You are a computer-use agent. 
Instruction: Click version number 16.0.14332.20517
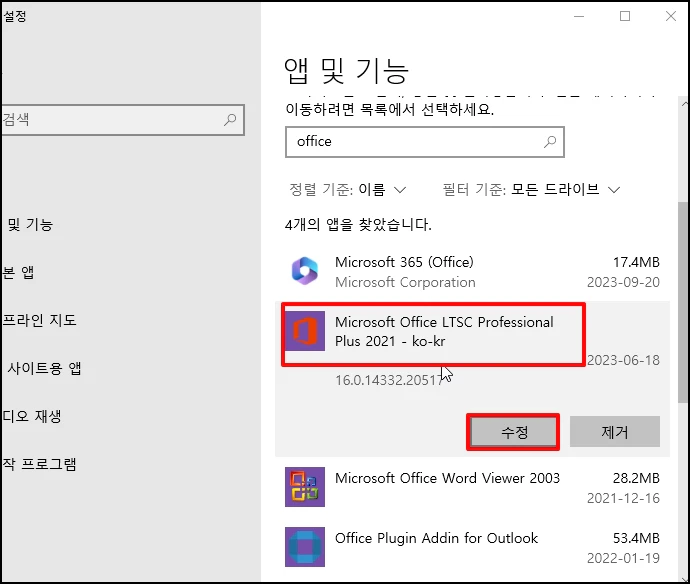389,380
